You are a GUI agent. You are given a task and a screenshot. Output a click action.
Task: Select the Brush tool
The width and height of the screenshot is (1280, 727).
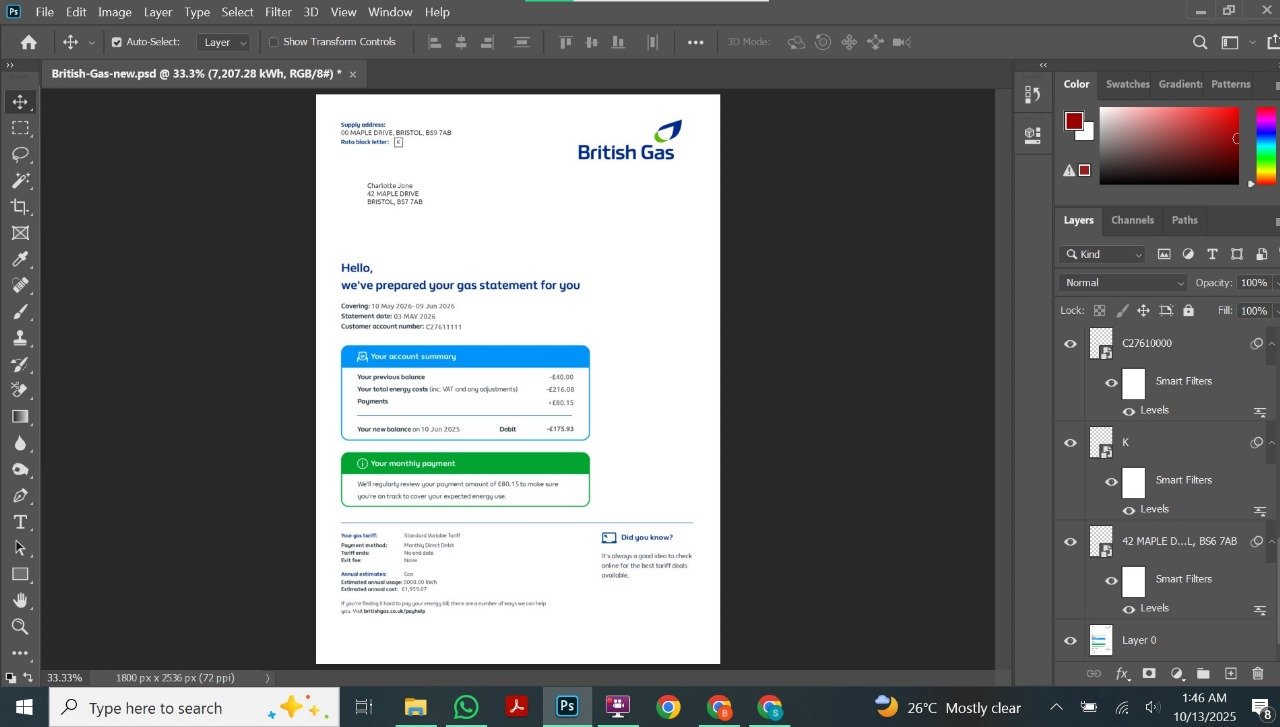click(20, 311)
